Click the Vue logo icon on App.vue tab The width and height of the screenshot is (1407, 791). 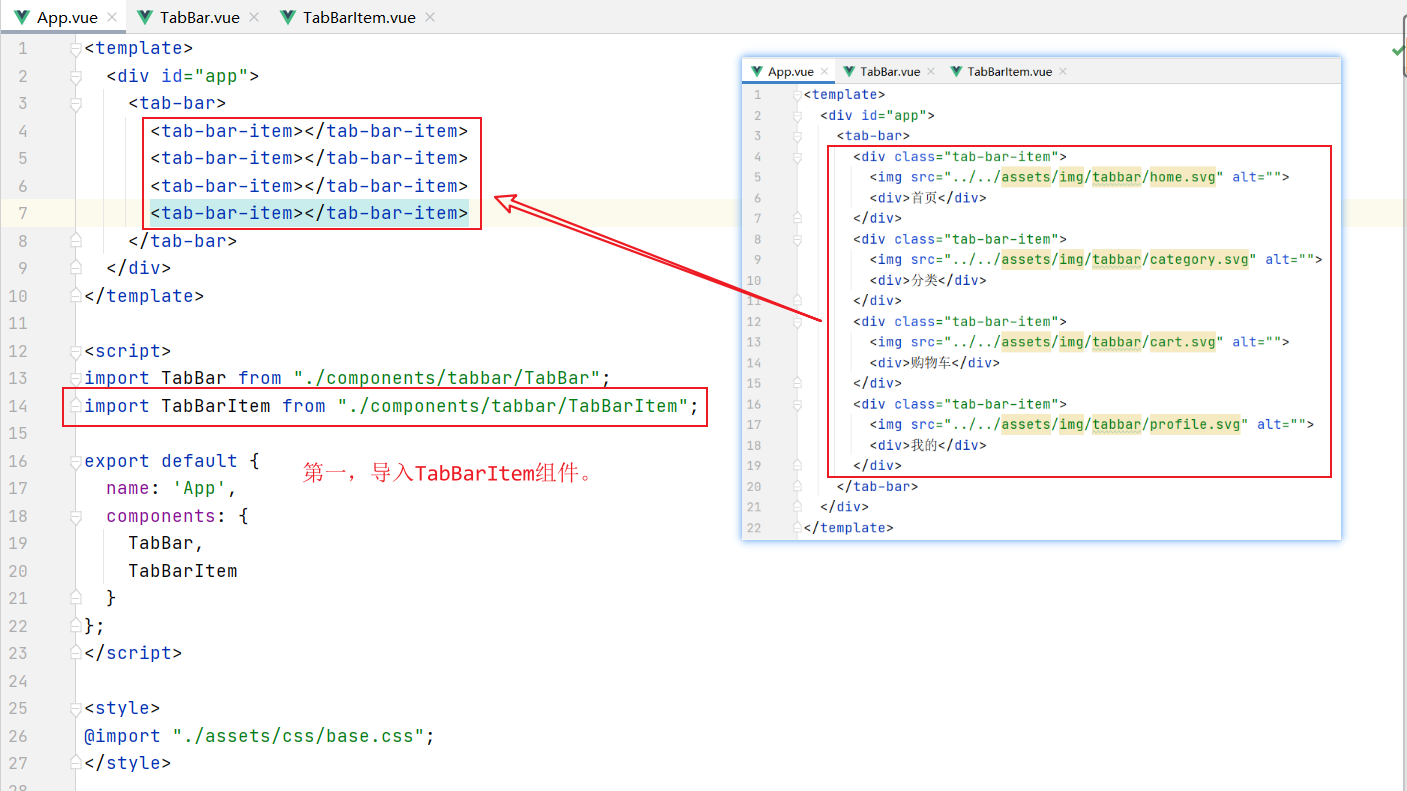22,17
